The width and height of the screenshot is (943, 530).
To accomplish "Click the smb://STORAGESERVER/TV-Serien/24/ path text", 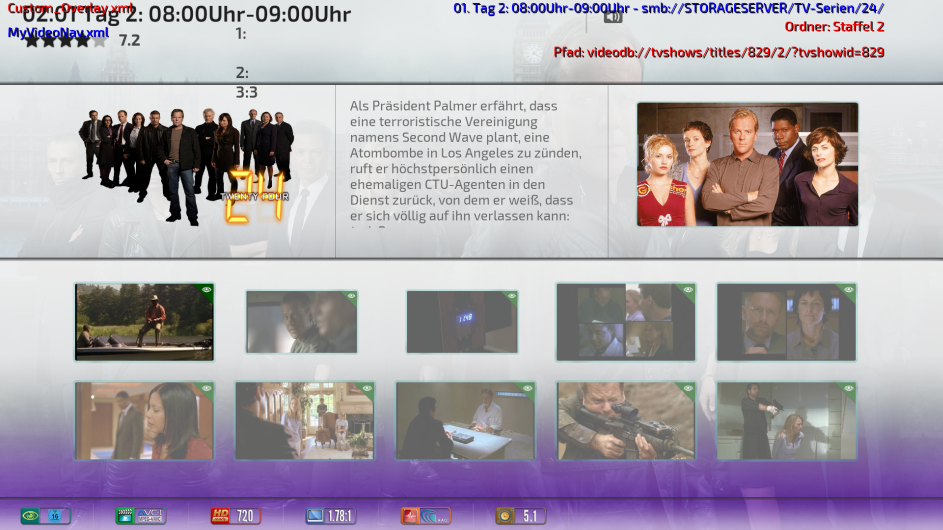I will pos(763,8).
